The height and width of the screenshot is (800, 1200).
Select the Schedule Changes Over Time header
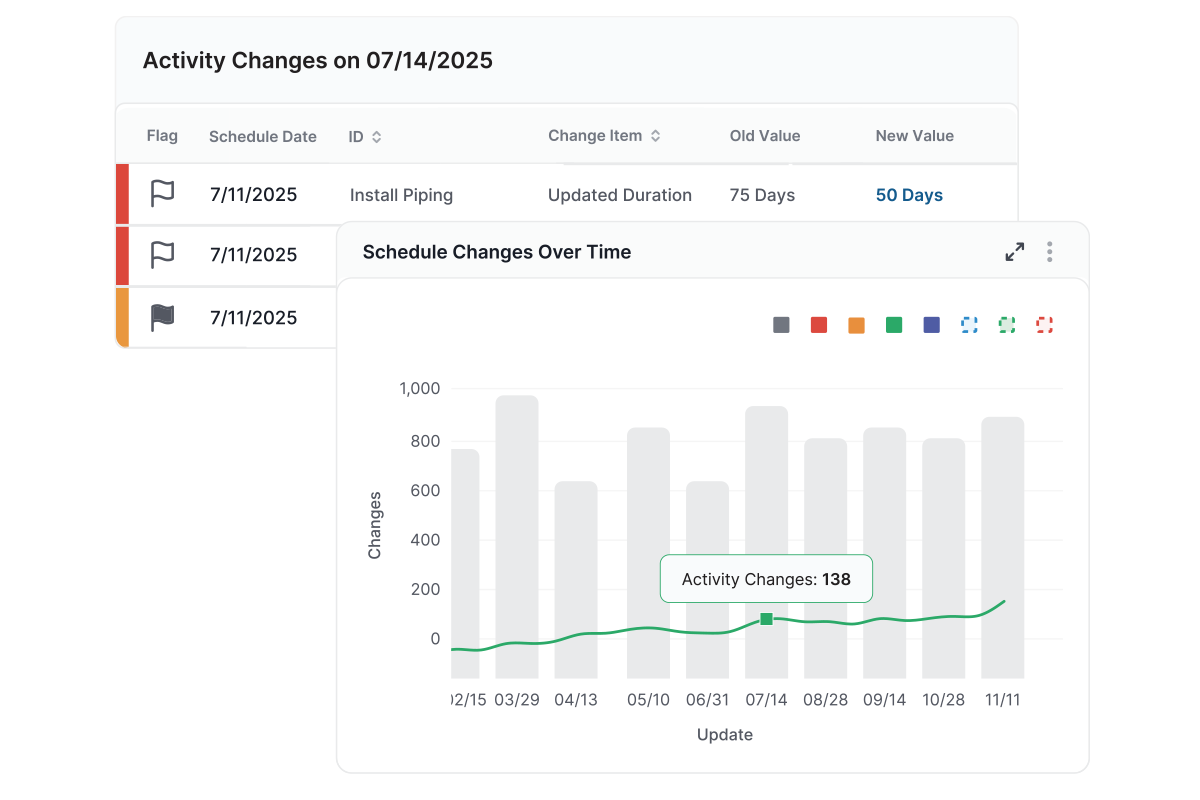[497, 252]
